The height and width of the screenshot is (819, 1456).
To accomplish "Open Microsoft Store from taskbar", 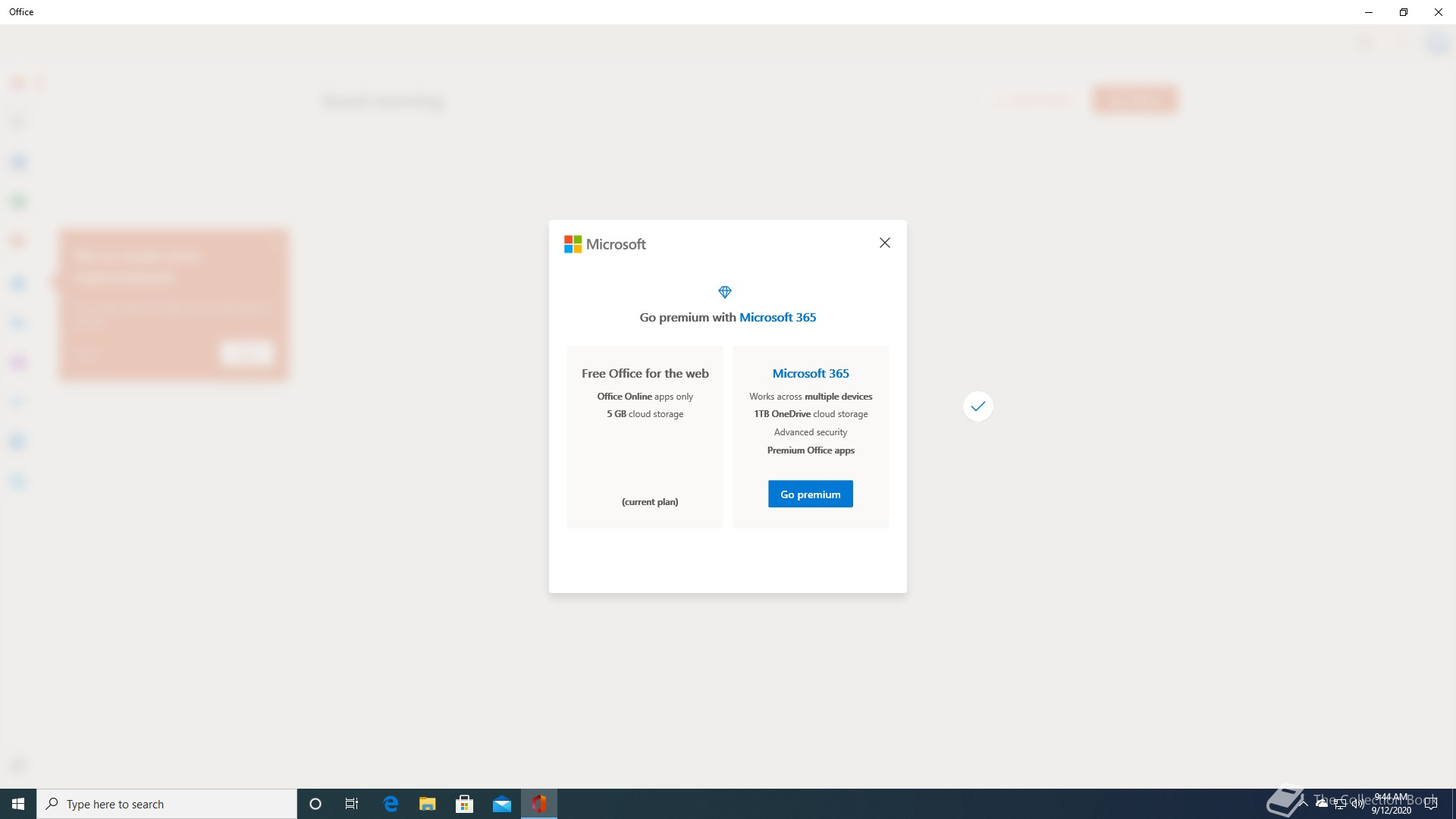I will 464,804.
